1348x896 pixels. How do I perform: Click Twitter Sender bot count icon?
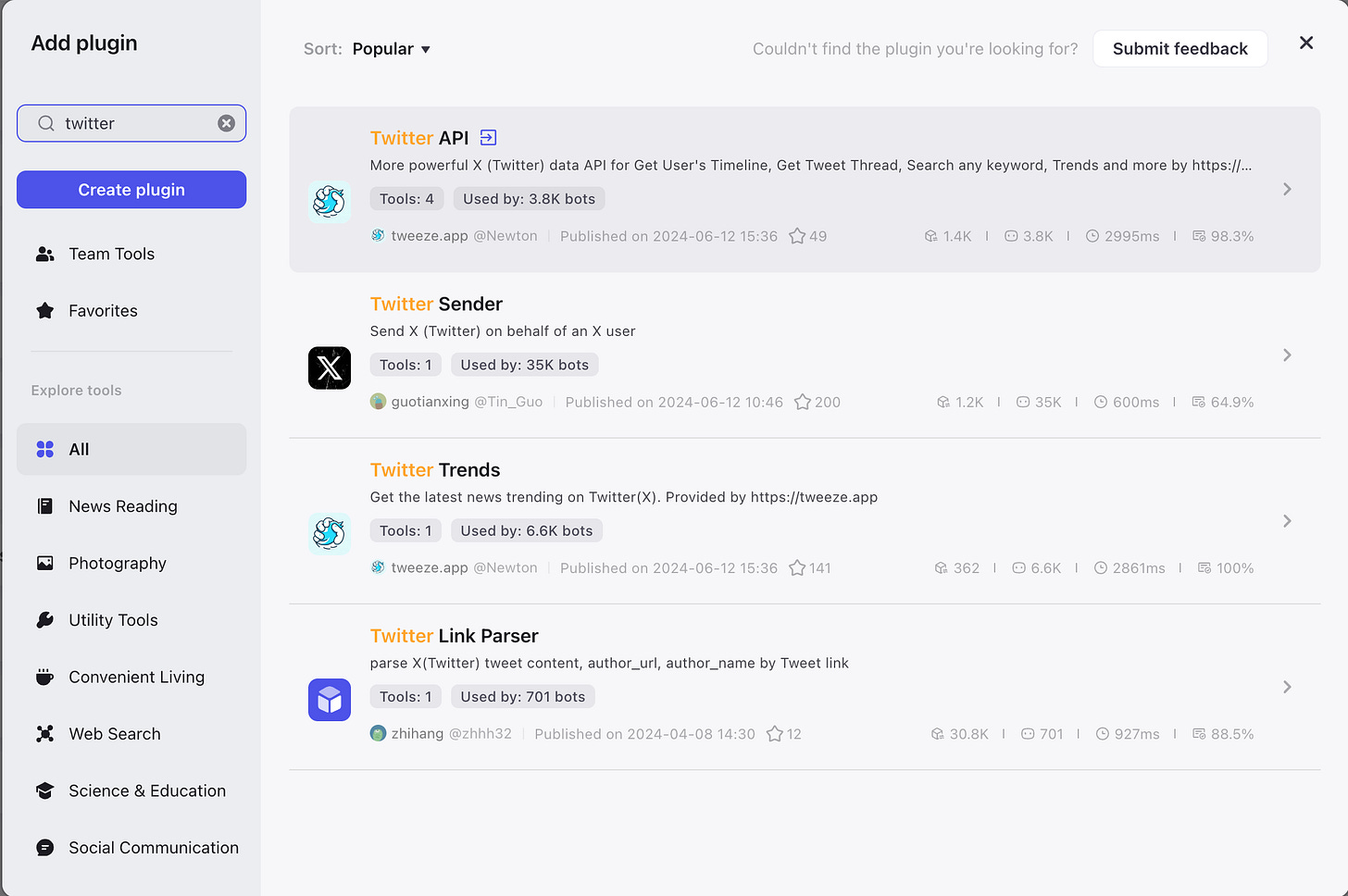1023,402
